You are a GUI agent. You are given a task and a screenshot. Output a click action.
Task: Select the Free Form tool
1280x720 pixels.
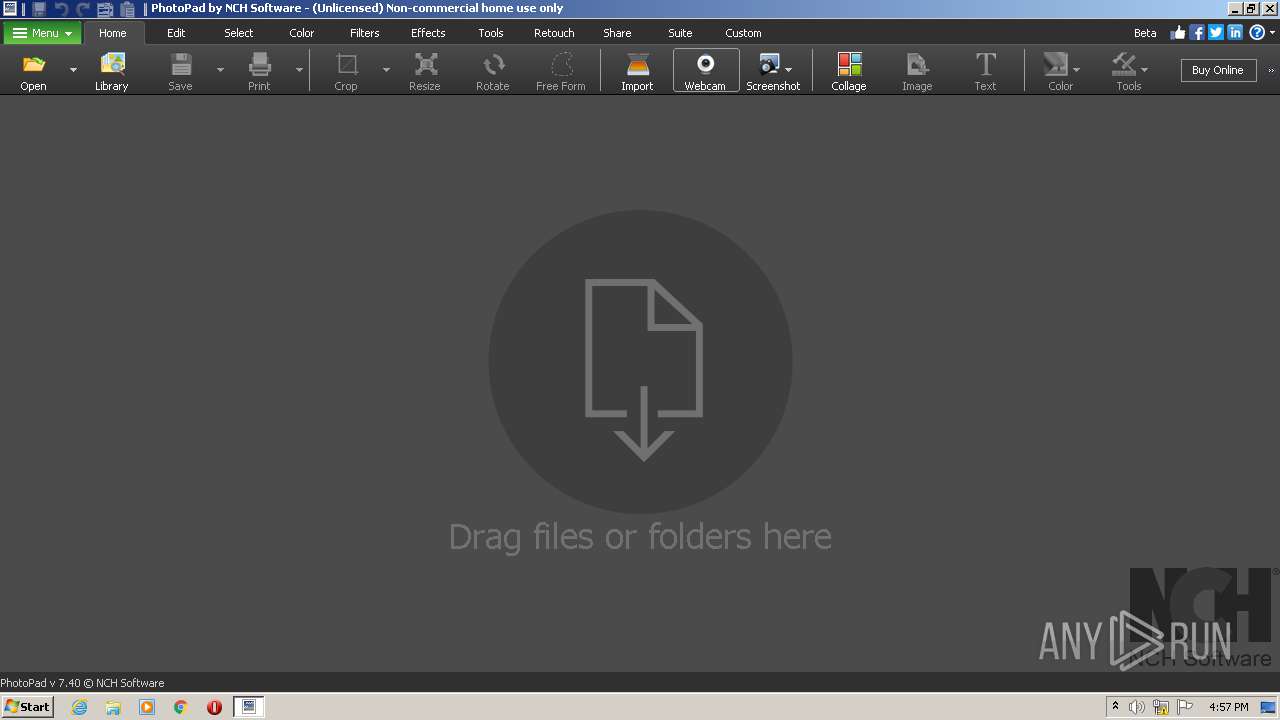(x=561, y=71)
